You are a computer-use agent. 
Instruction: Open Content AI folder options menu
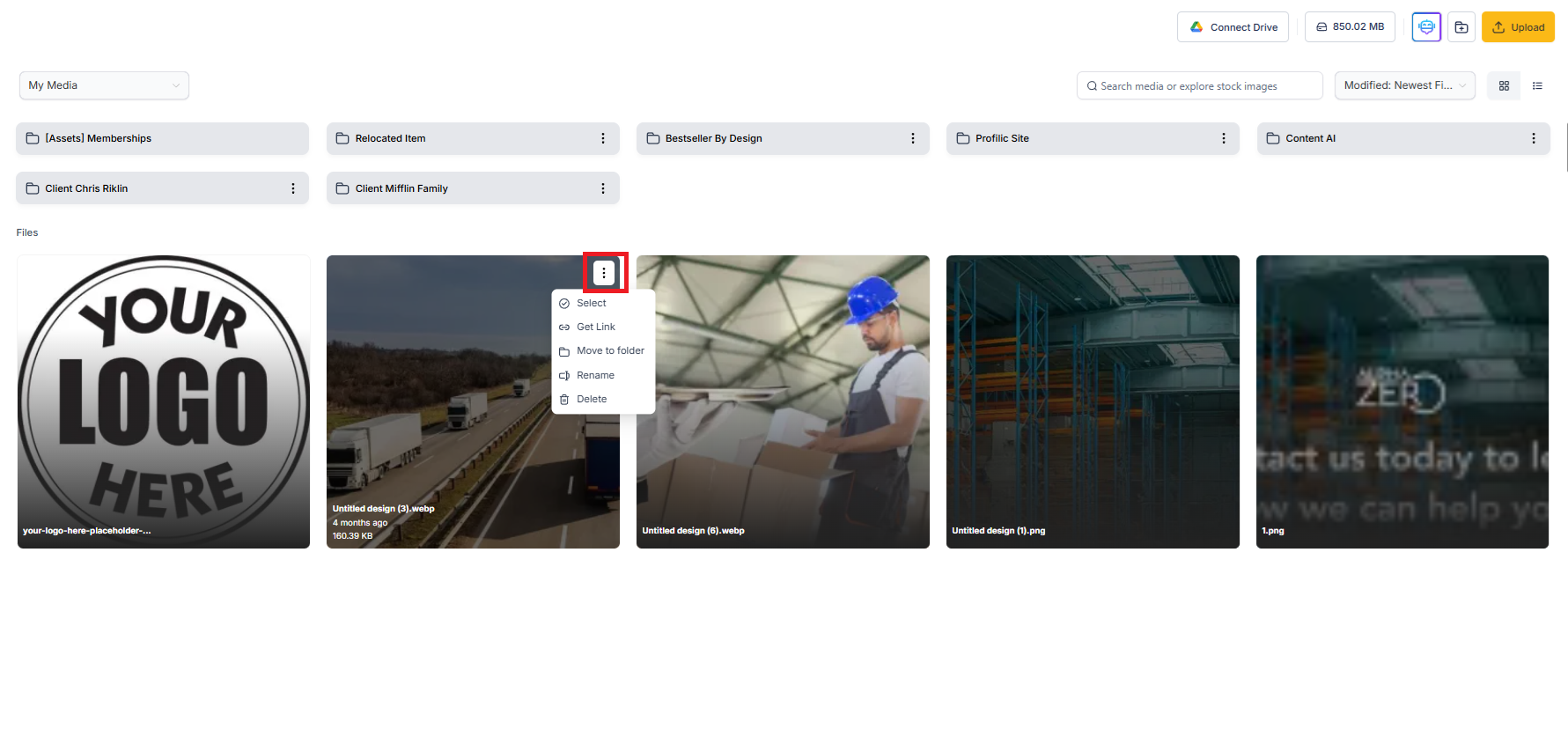click(1534, 138)
